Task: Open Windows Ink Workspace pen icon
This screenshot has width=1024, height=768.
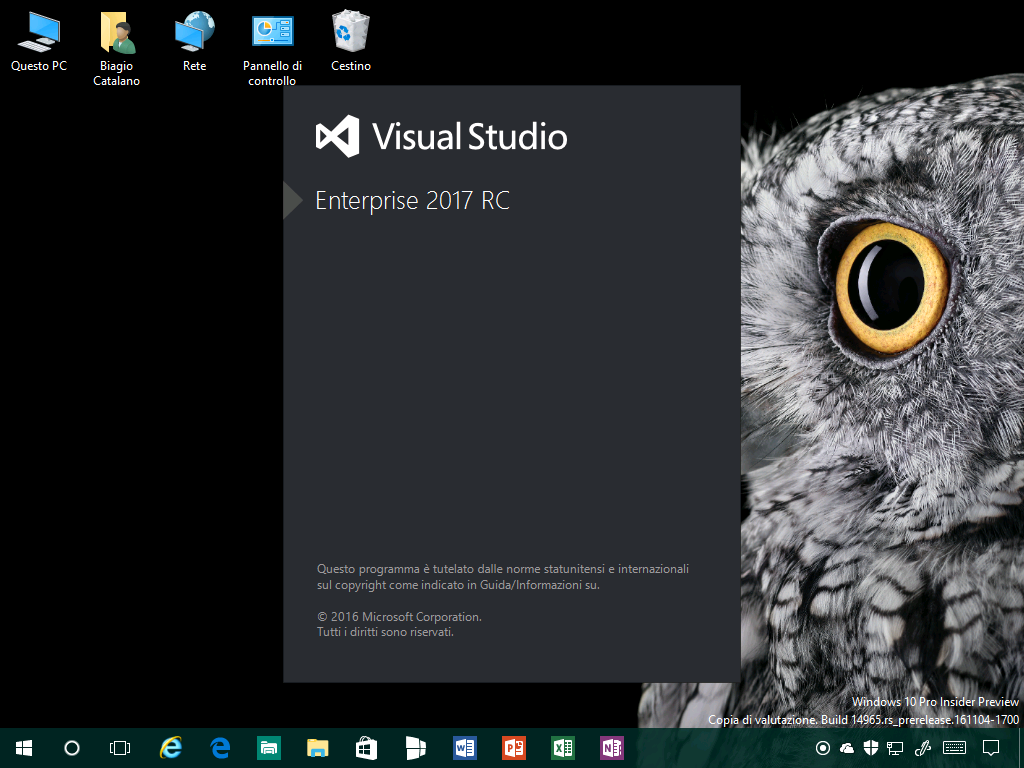Action: pyautogui.click(x=923, y=748)
